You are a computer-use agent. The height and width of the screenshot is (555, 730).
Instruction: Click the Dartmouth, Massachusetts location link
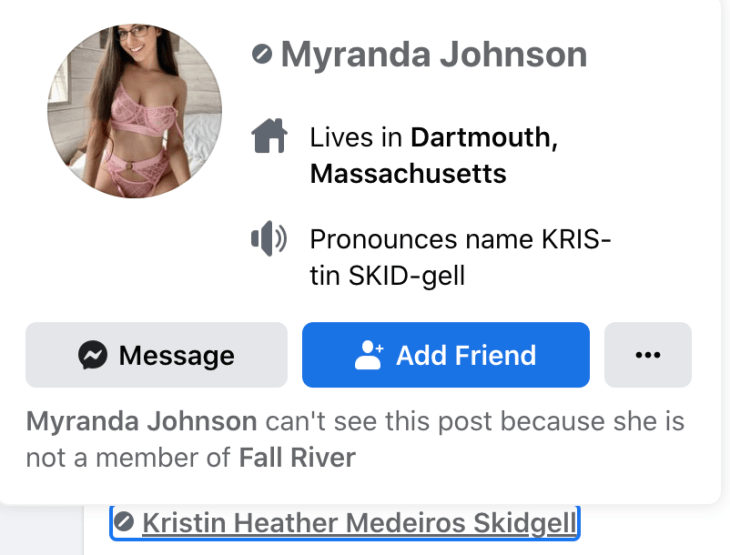tap(434, 156)
